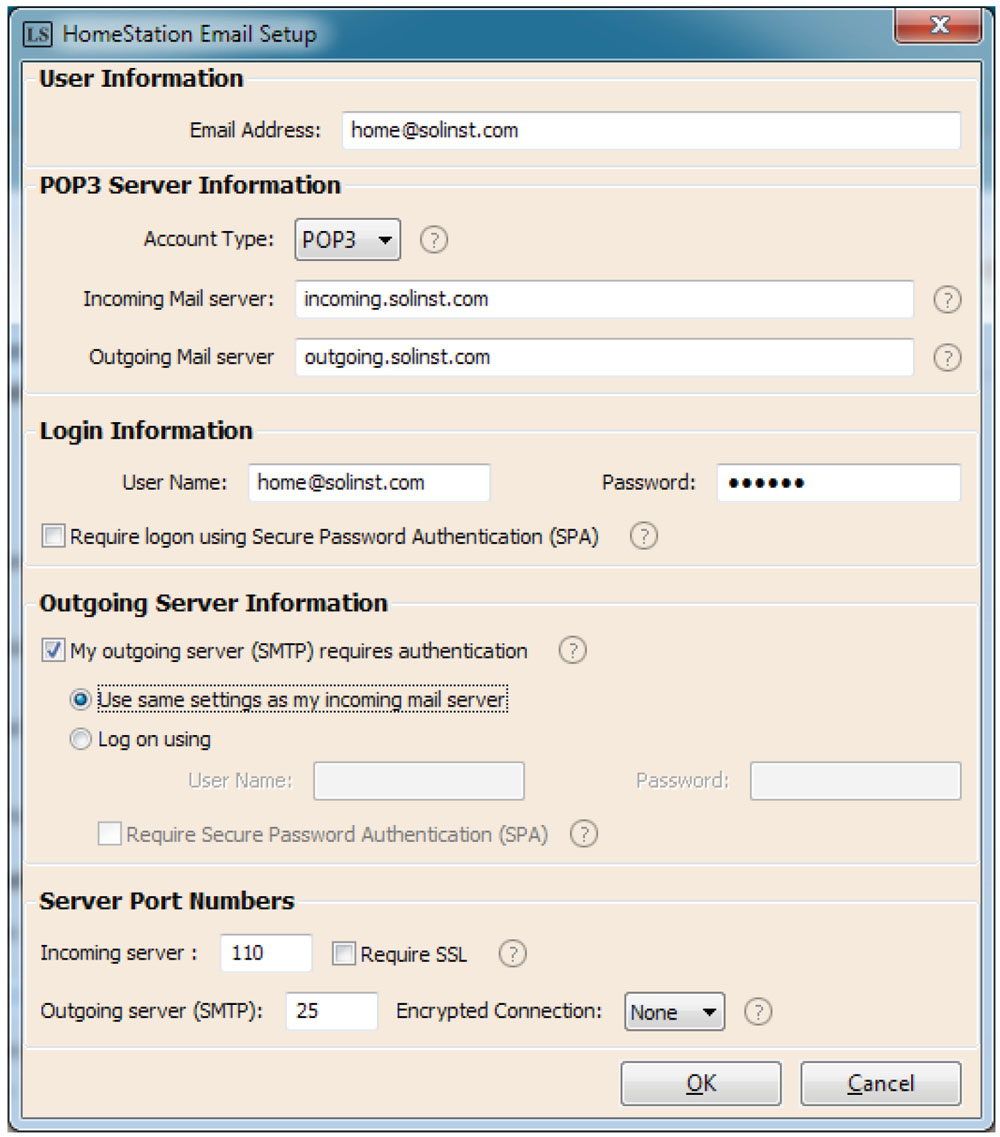The width and height of the screenshot is (1000, 1137).
Task: Click help icon beside Outgoing Mail server
Action: 948,357
